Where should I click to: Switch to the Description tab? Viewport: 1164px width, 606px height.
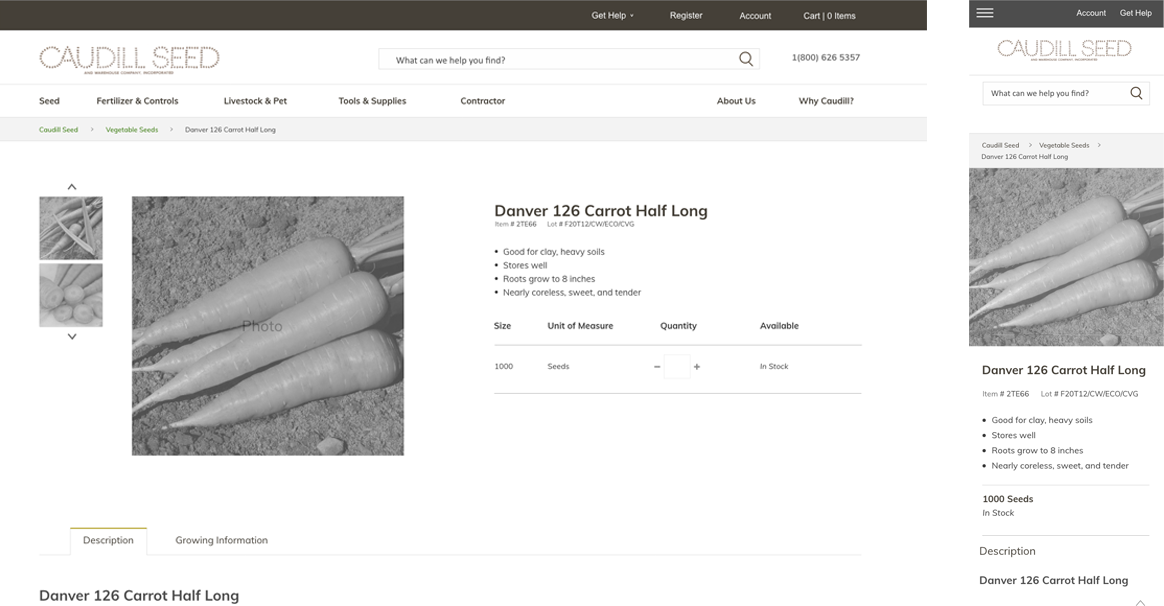pos(108,541)
